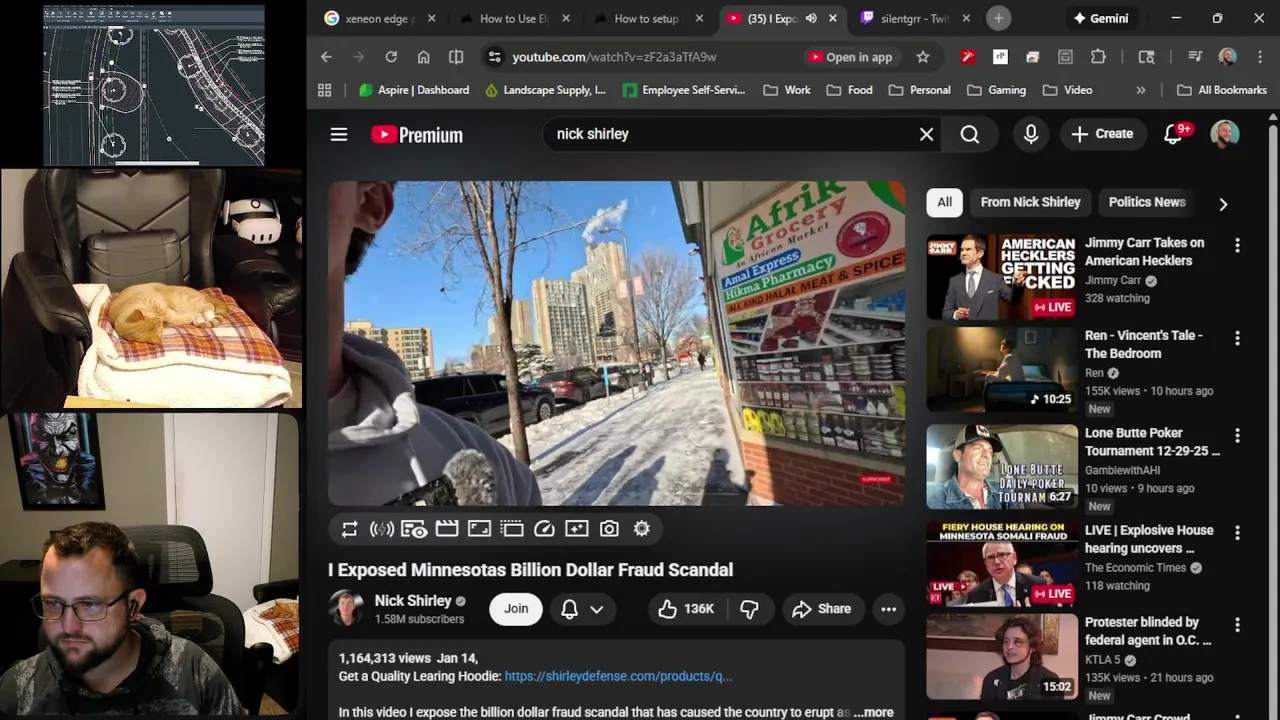Image resolution: width=1280 pixels, height=720 pixels.
Task: Bookmark this page with the star
Action: [x=923, y=57]
